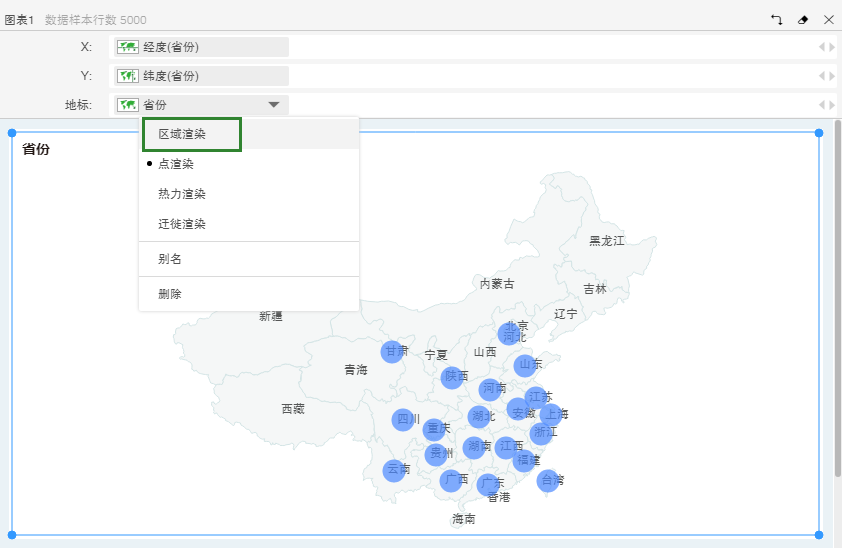The image size is (842, 548).
Task: Click the 安徽 point marker
Action: click(518, 409)
